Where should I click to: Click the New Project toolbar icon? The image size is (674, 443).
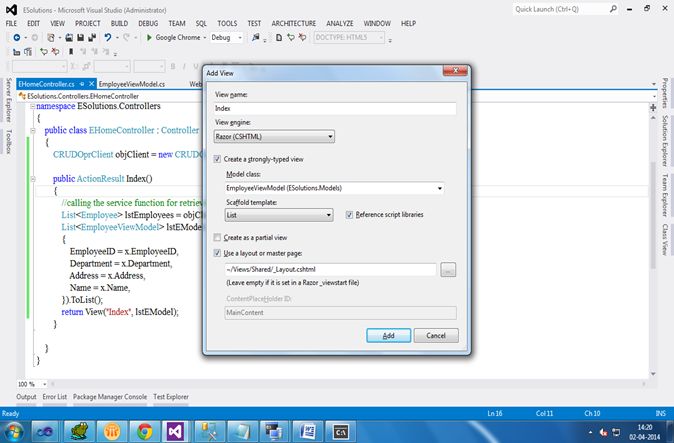51,38
